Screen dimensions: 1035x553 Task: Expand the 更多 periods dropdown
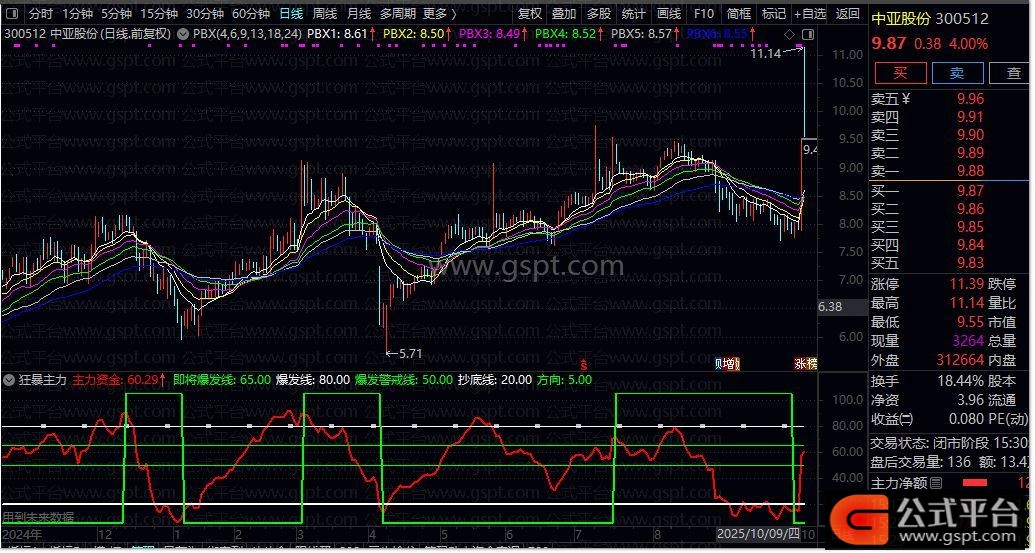pyautogui.click(x=438, y=14)
